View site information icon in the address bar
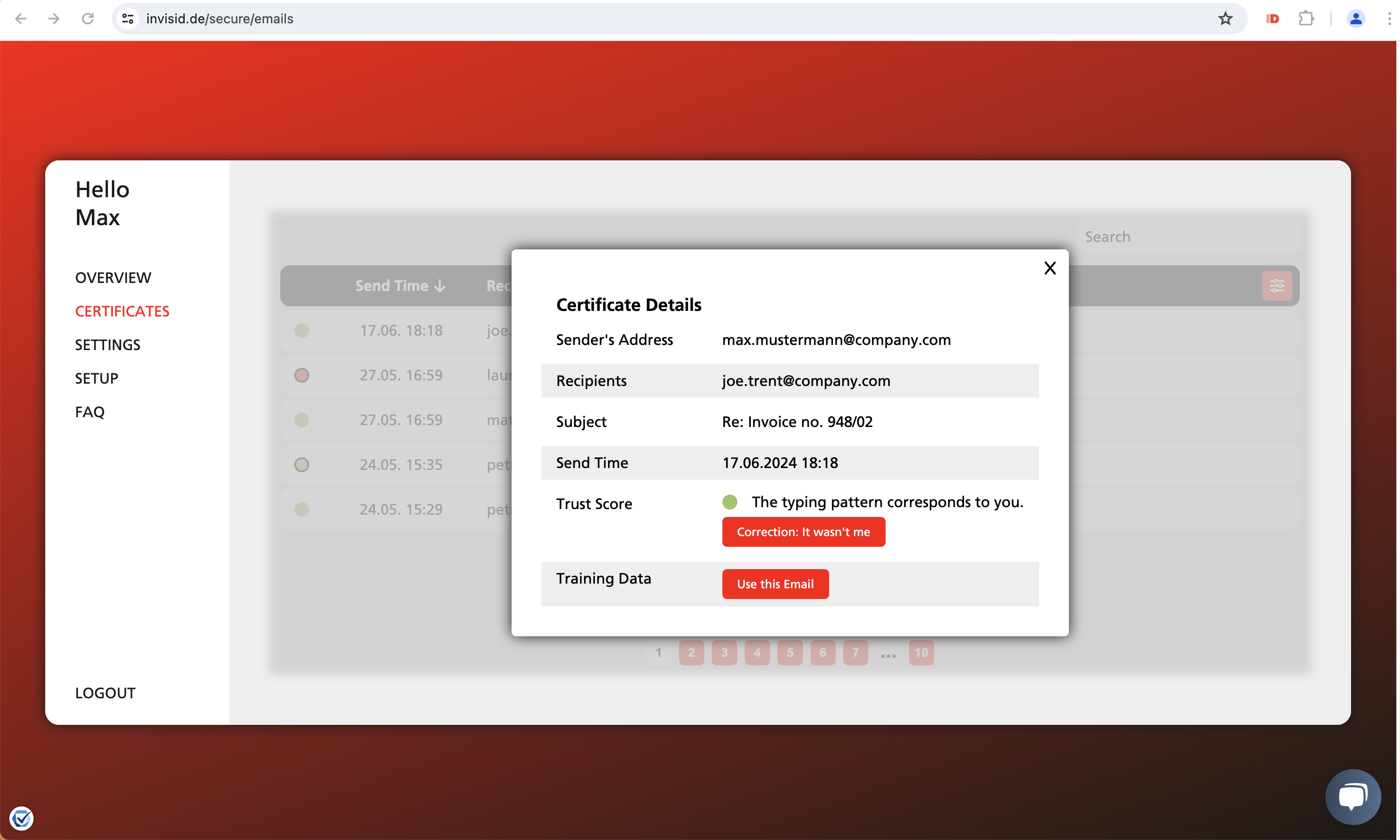The height and width of the screenshot is (840, 1400). click(128, 19)
